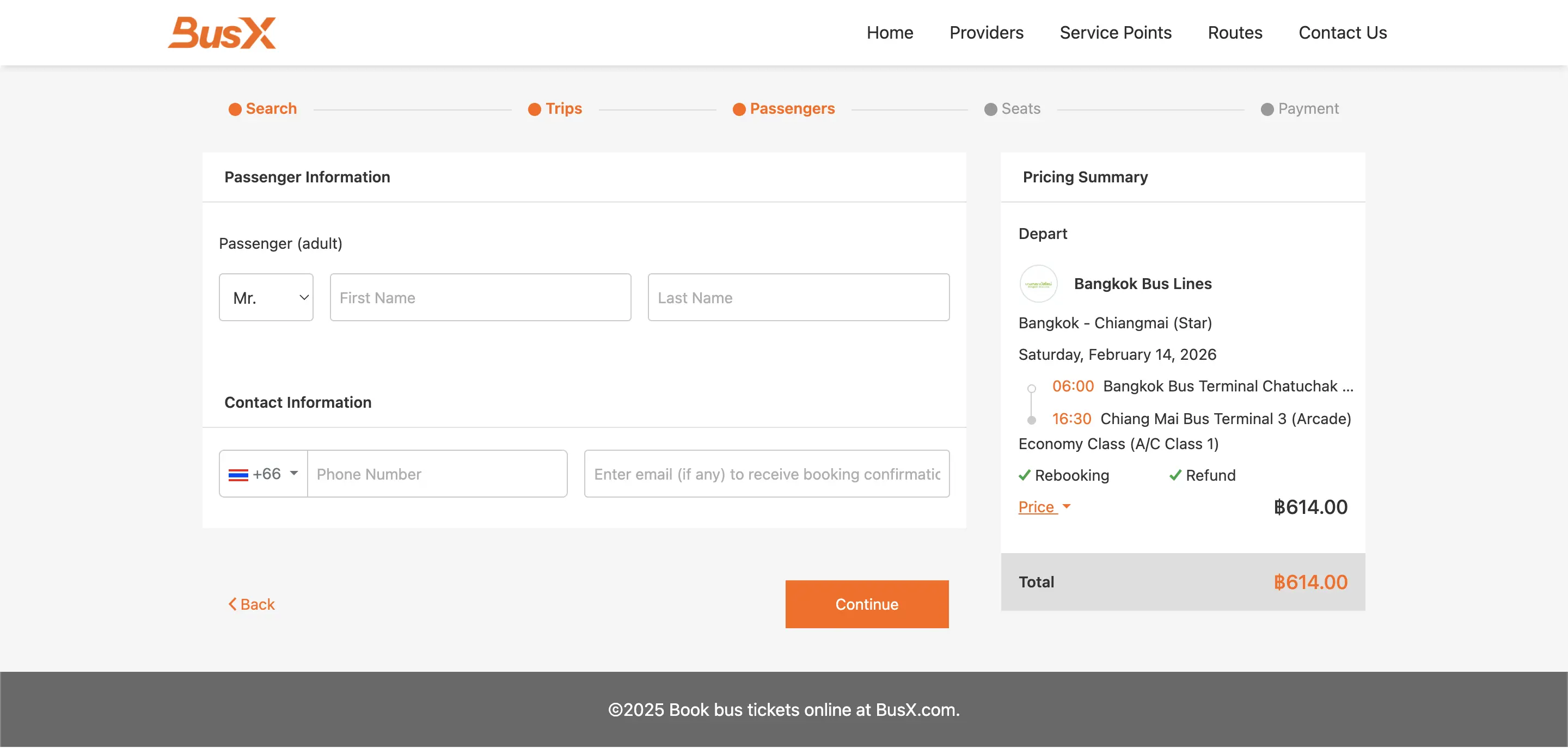Click the Continue button
This screenshot has width=1568, height=748.
point(867,604)
